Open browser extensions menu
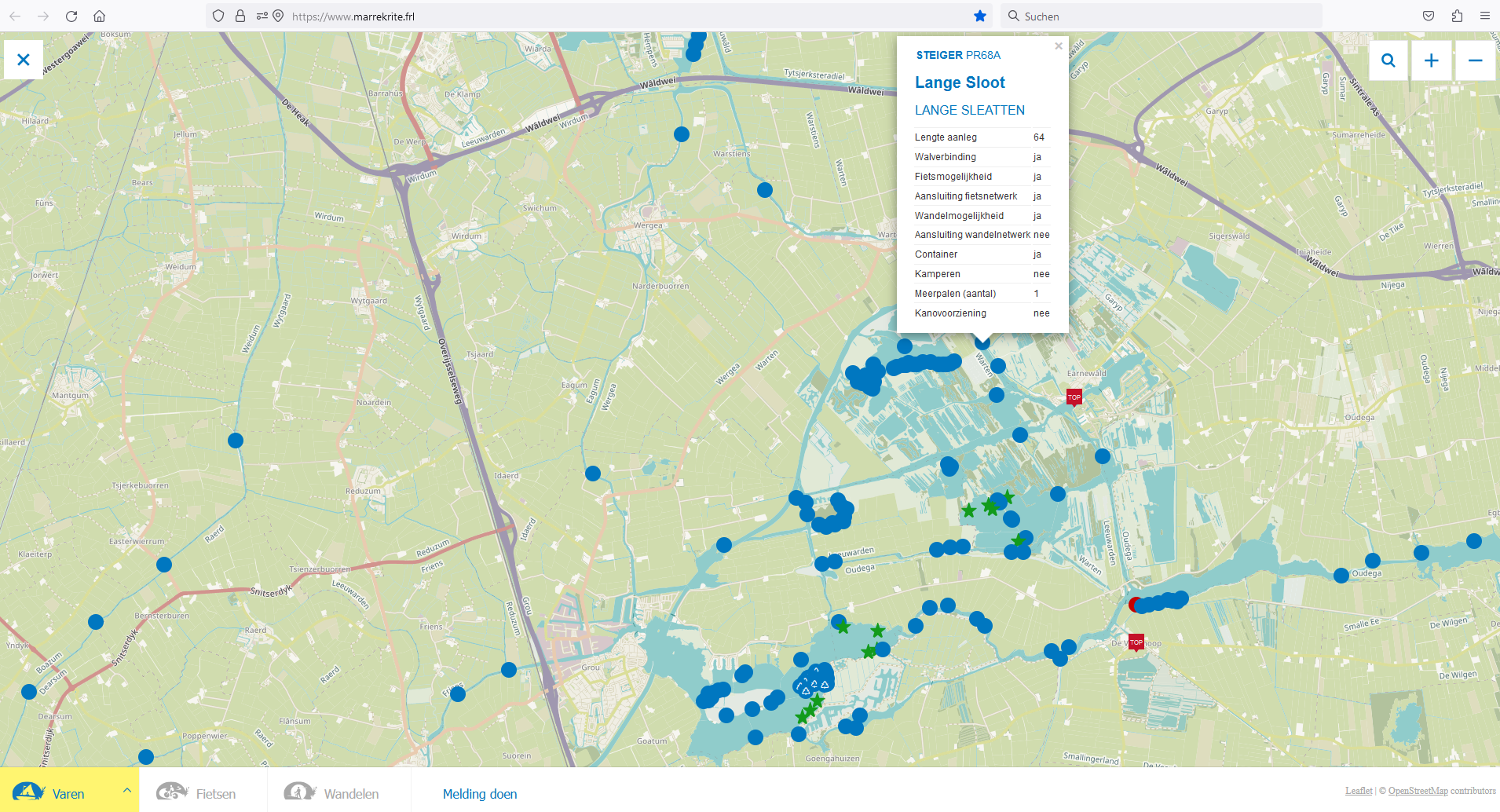 tap(1457, 16)
